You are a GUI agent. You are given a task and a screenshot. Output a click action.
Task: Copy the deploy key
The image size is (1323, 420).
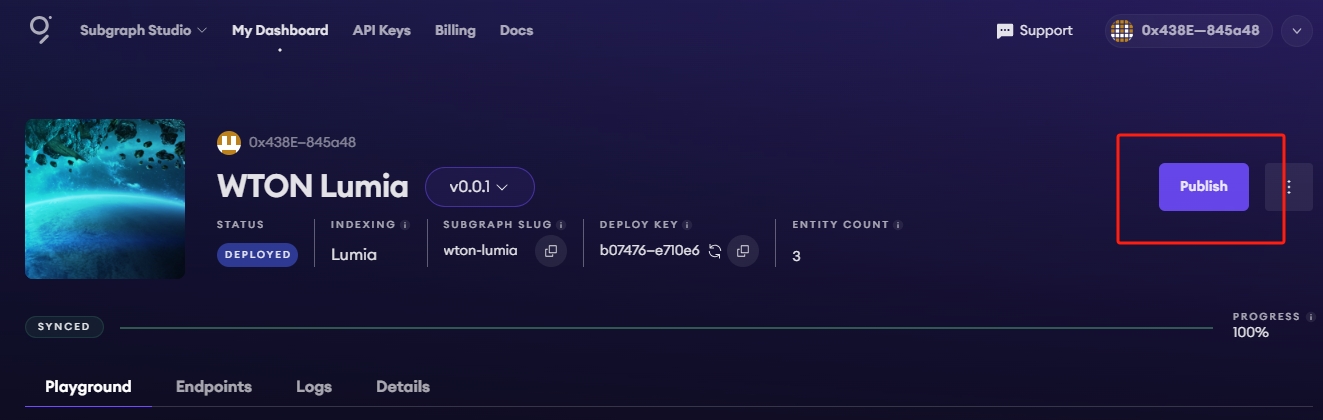(x=743, y=251)
